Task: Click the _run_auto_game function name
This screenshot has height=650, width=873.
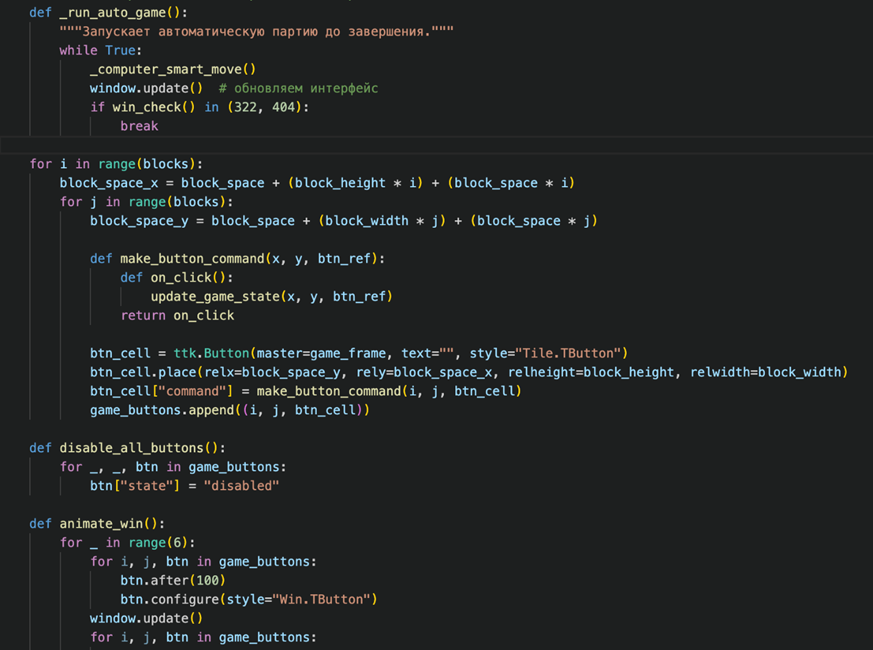Action: tap(113, 12)
